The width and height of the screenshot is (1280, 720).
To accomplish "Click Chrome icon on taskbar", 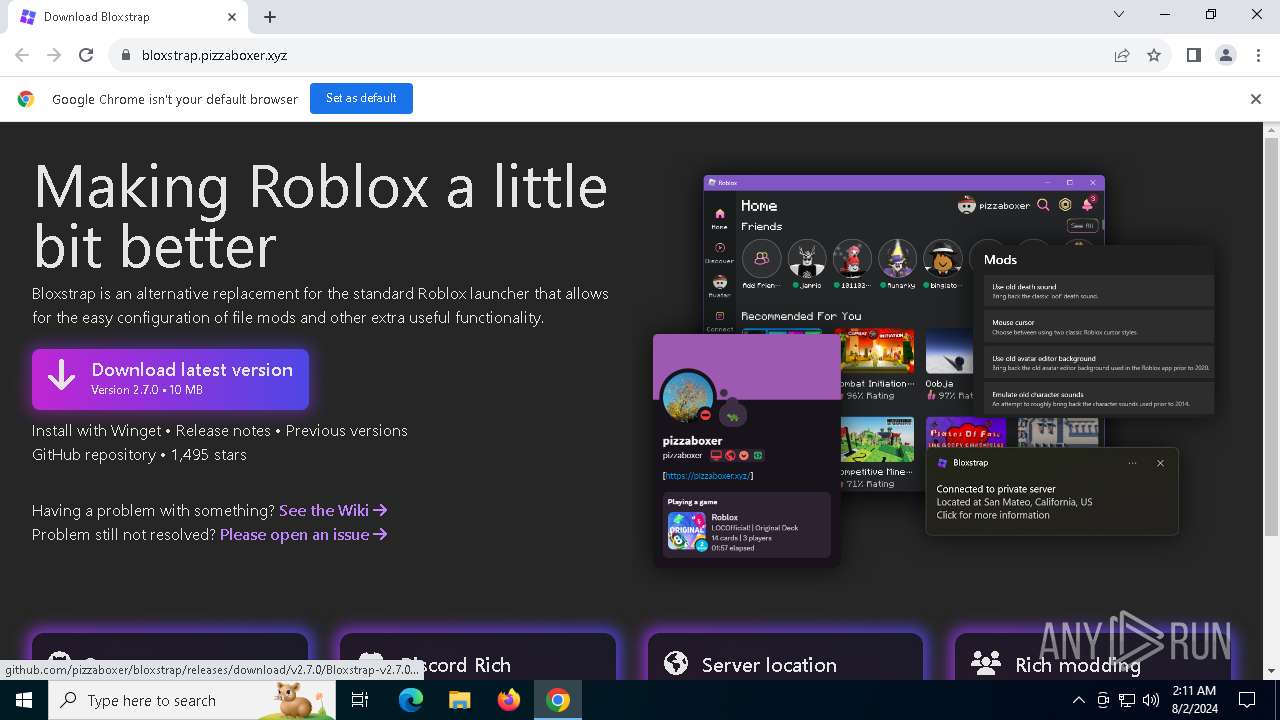I will (x=557, y=700).
